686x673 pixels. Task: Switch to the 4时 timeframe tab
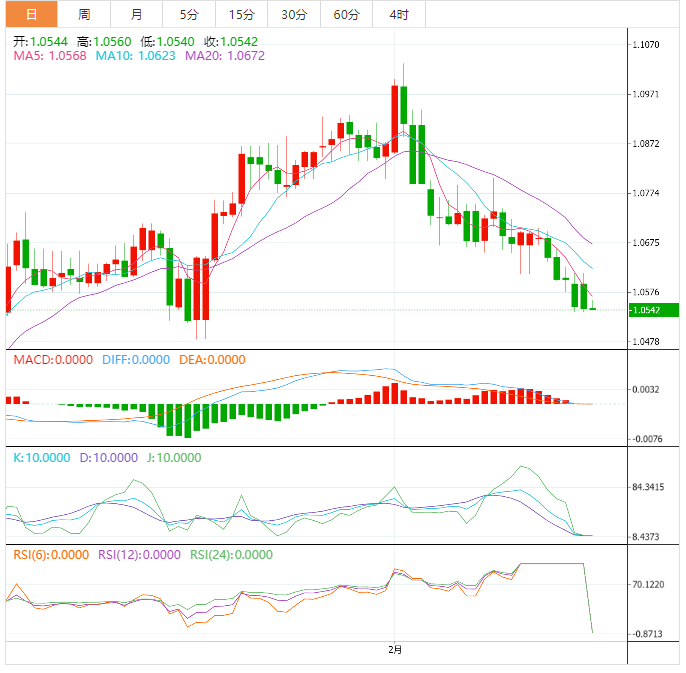[398, 14]
